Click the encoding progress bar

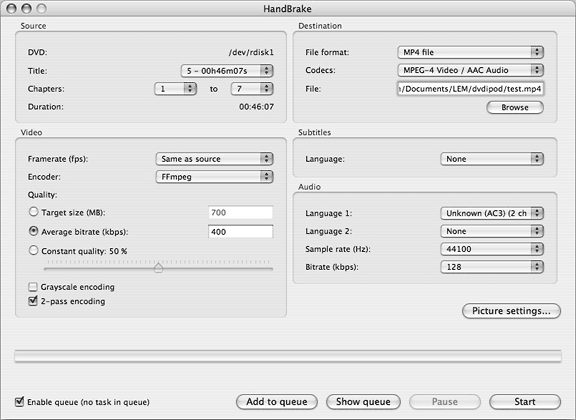(288, 356)
